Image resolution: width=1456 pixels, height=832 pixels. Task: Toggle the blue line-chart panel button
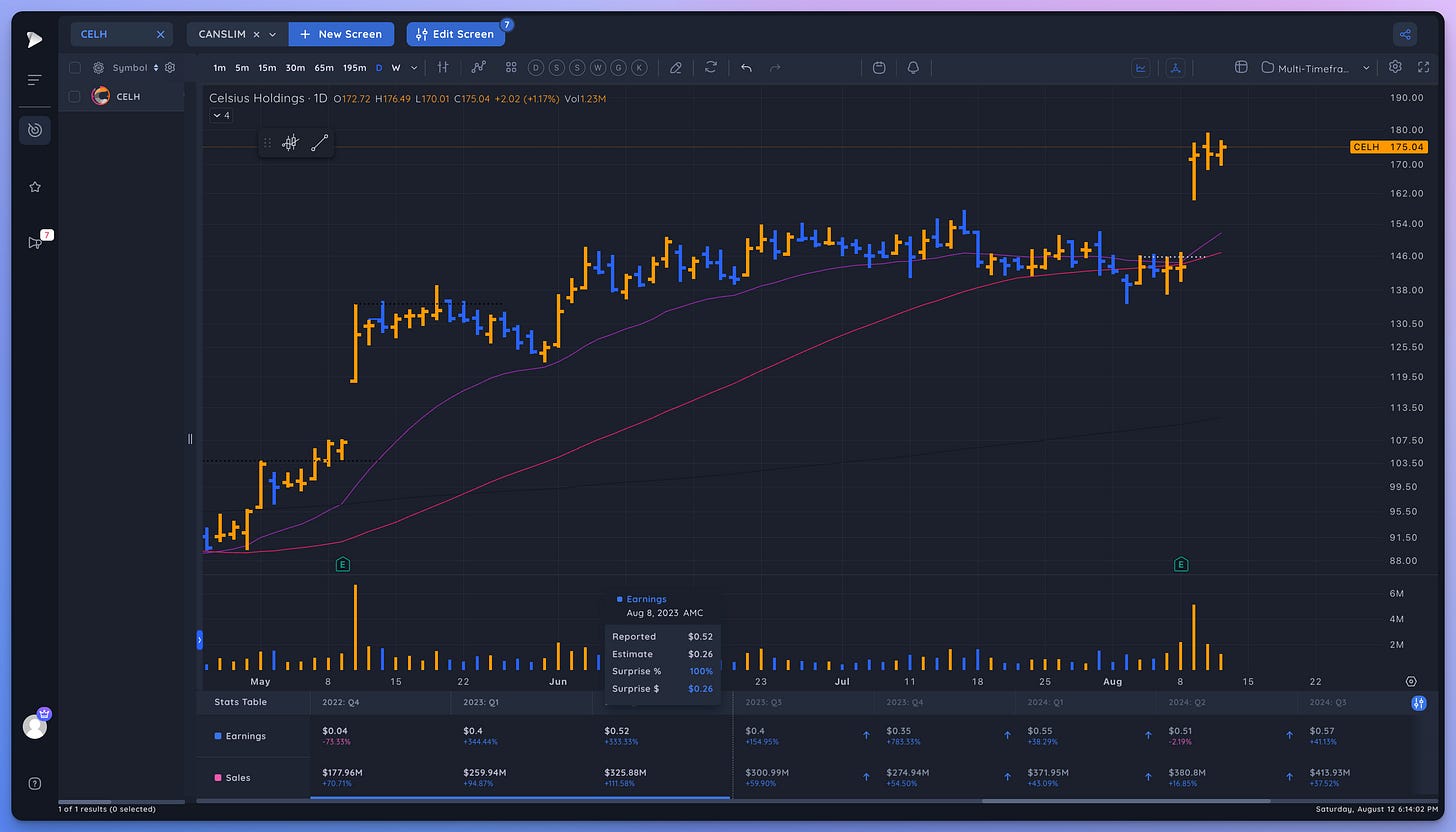[1141, 68]
